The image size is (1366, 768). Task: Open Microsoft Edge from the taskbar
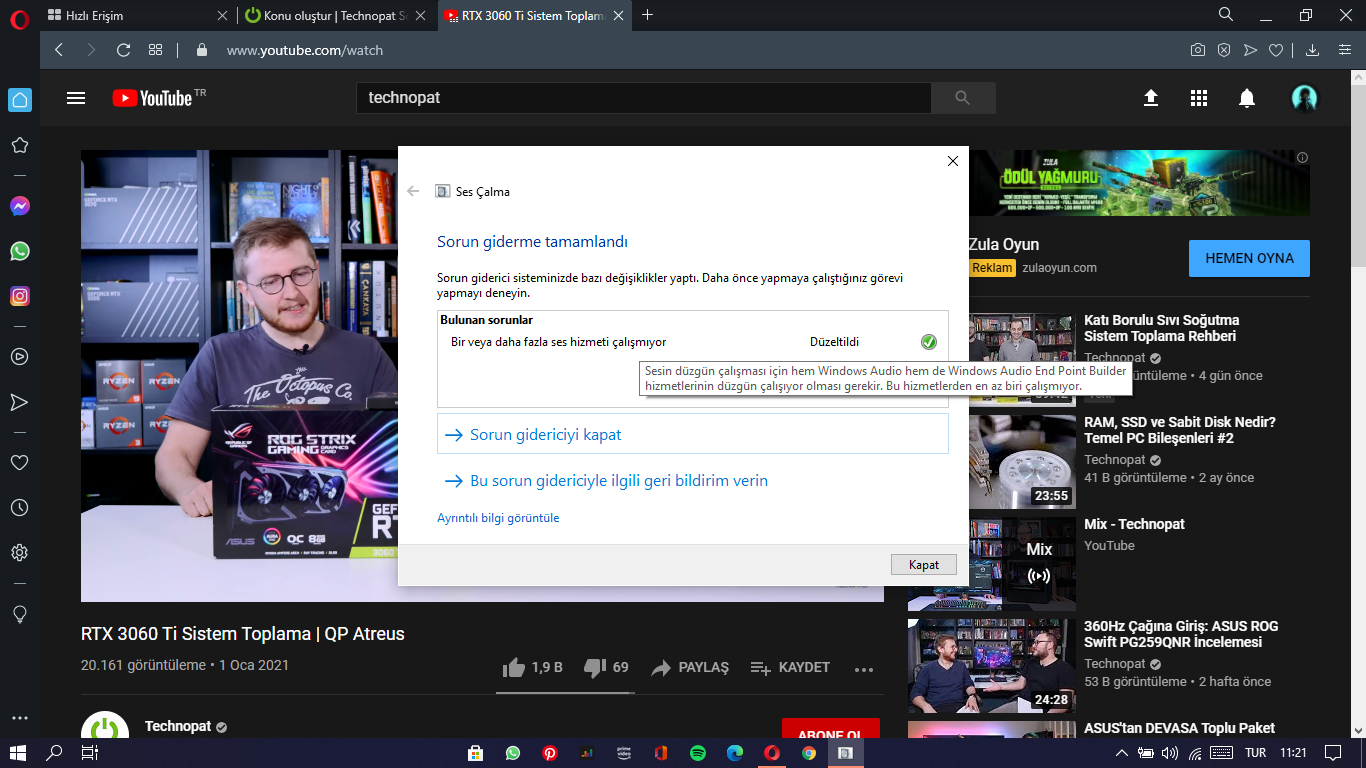click(x=735, y=753)
